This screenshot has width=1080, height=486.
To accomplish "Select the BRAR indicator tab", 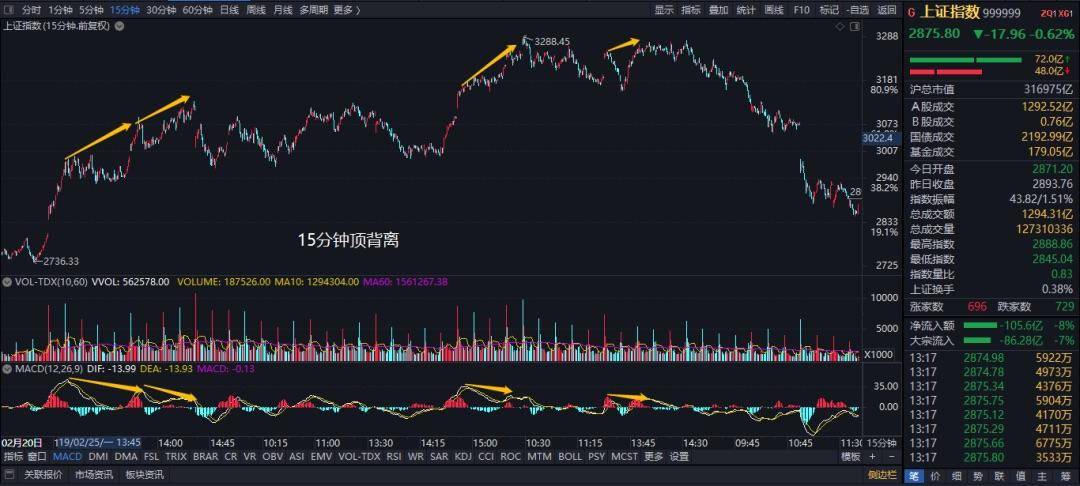I will 205,456.
